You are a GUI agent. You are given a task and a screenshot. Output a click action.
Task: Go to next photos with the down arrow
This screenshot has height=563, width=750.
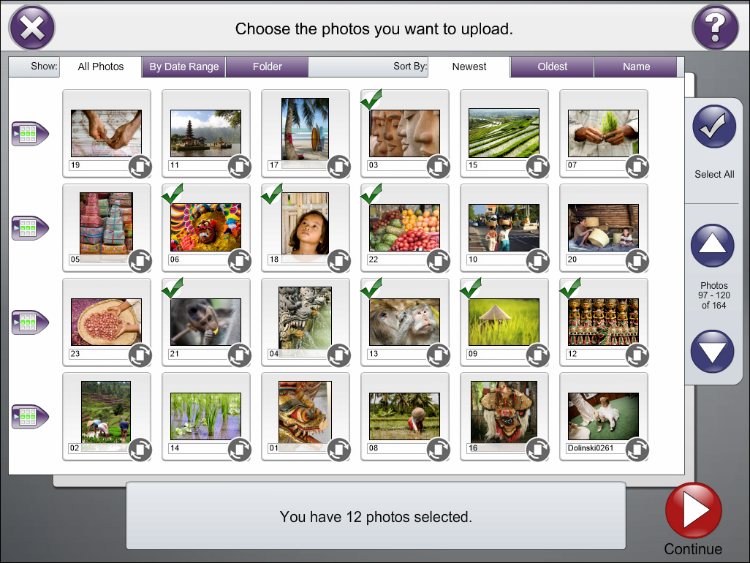coord(713,352)
